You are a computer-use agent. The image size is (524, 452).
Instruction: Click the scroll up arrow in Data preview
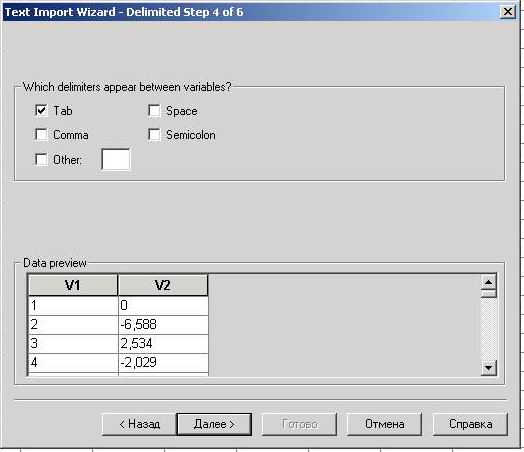[489, 283]
